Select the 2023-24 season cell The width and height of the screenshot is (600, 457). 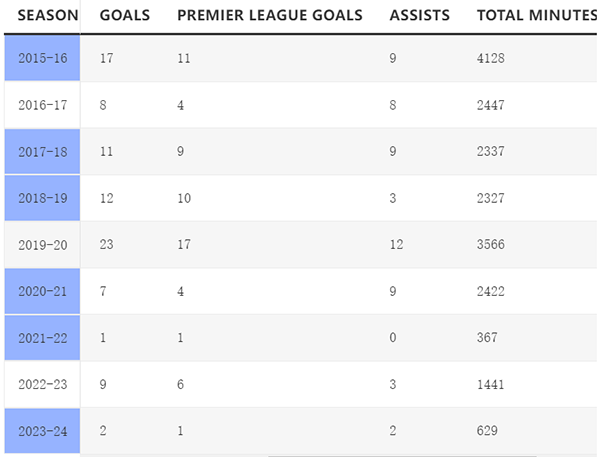pyautogui.click(x=42, y=431)
